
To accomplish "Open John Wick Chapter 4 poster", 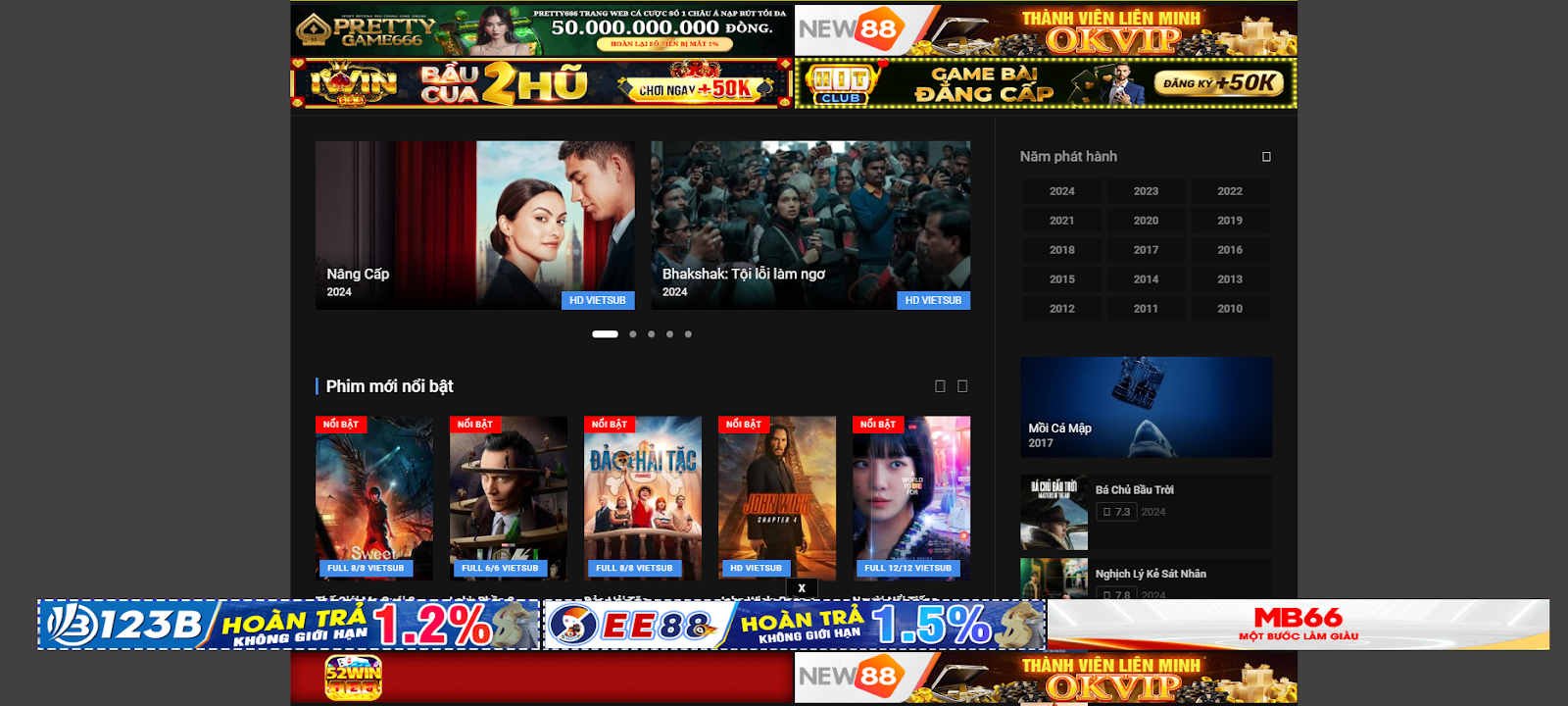I will coord(777,498).
